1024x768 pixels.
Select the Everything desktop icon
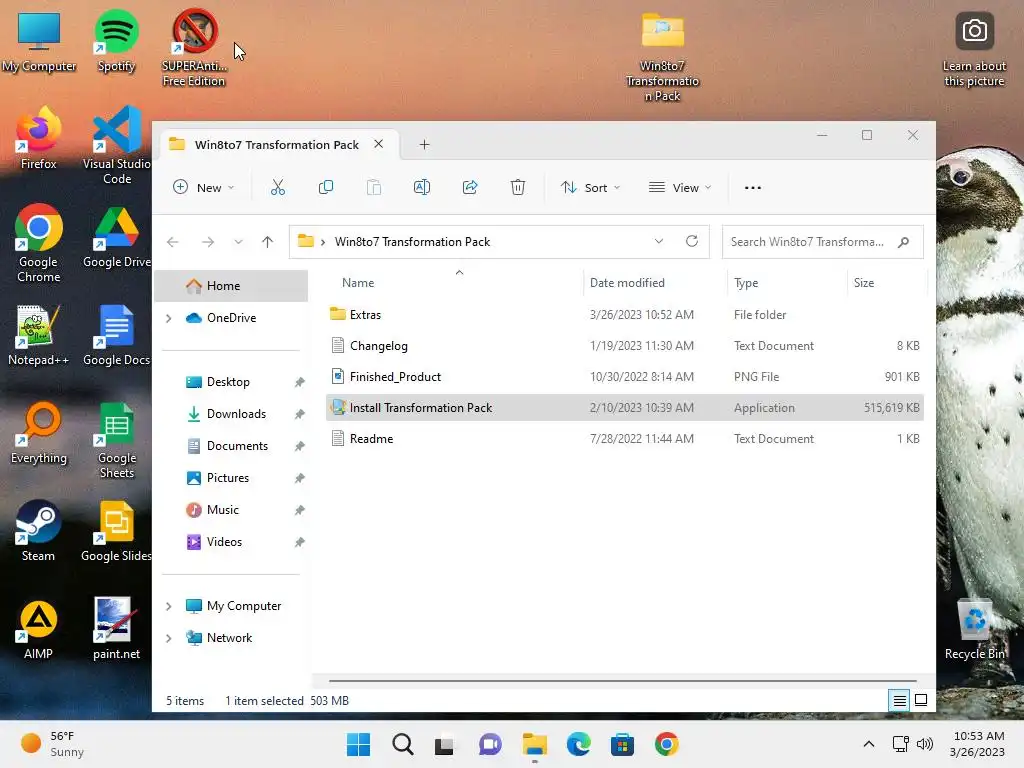(x=39, y=433)
